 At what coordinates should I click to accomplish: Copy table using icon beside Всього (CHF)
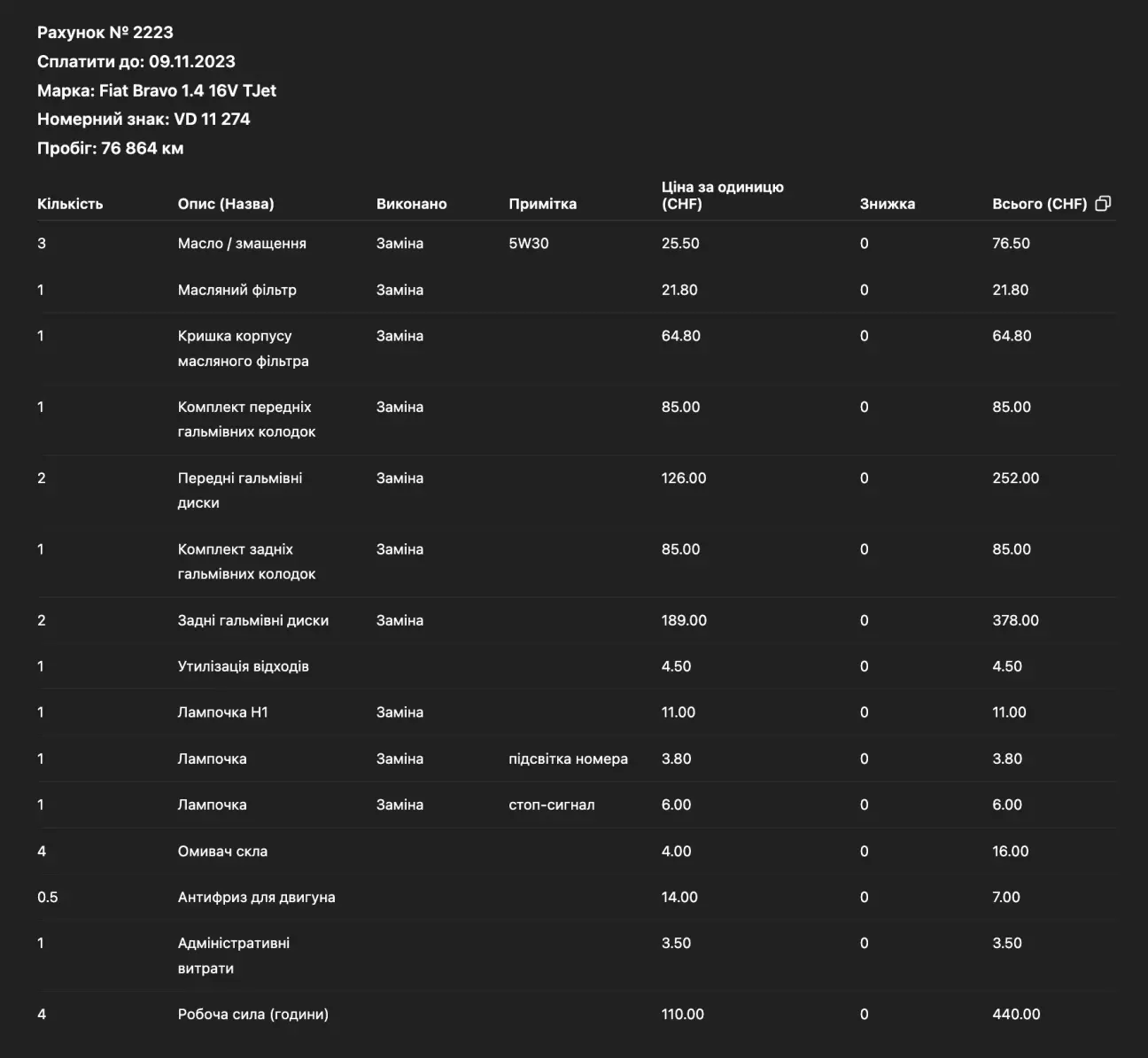[1103, 204]
